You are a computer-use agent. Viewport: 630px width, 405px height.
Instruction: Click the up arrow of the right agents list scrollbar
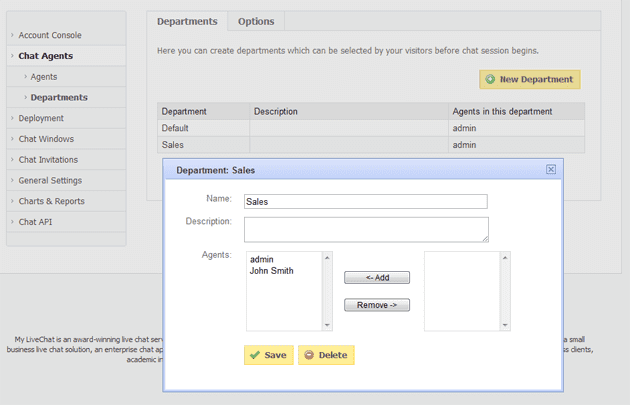[x=505, y=258]
